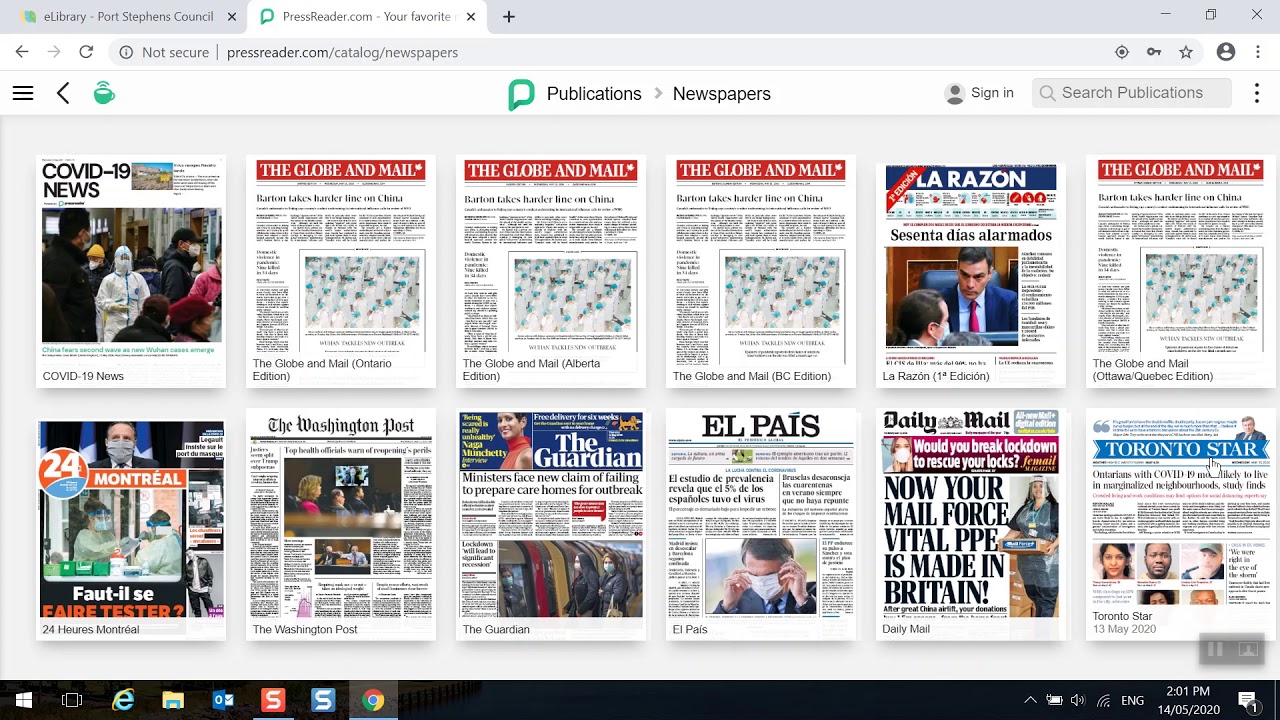1280x720 pixels.
Task: Open the Daily Mail cover
Action: click(x=971, y=524)
